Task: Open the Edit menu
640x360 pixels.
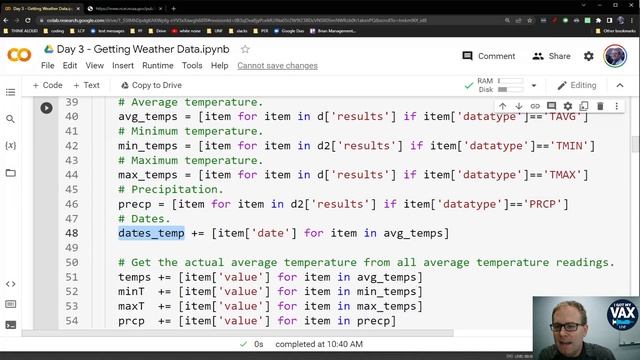Action: click(70, 66)
